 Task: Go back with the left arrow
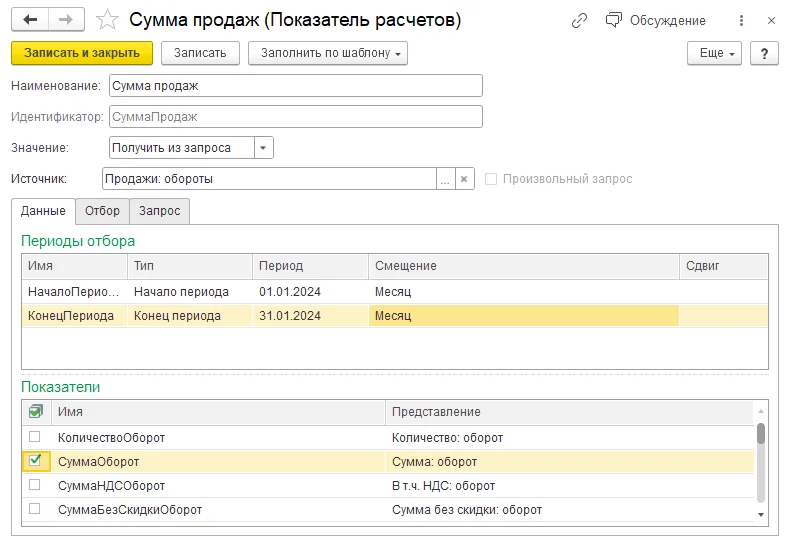(x=30, y=20)
